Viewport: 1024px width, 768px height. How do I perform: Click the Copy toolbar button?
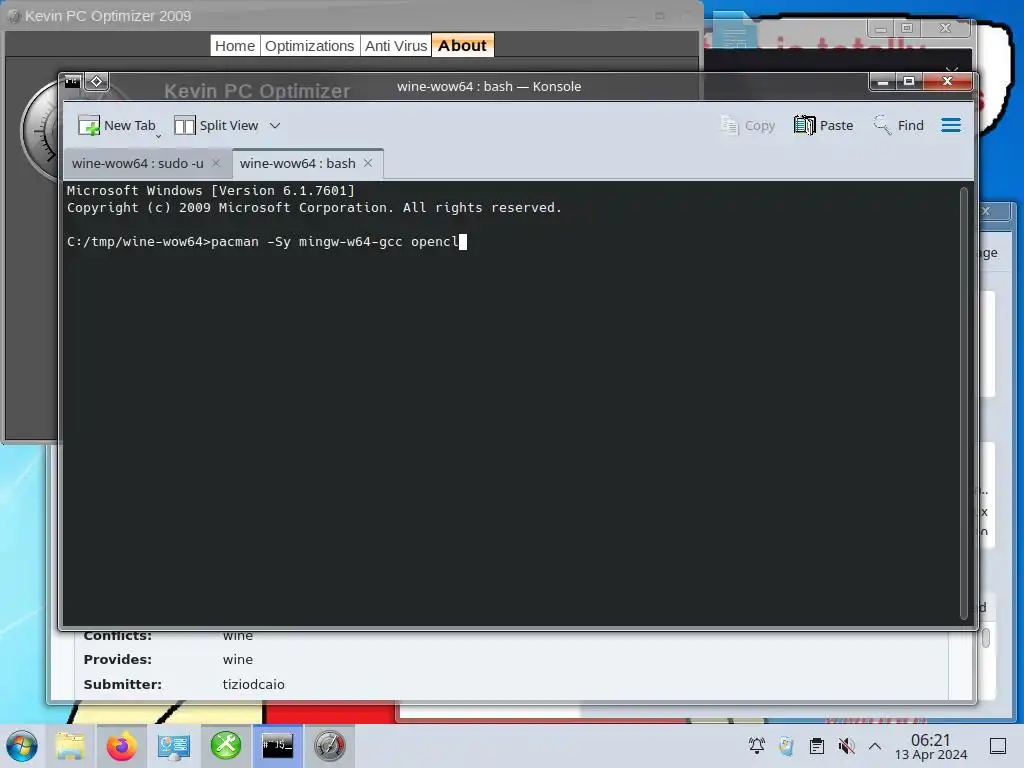click(747, 125)
